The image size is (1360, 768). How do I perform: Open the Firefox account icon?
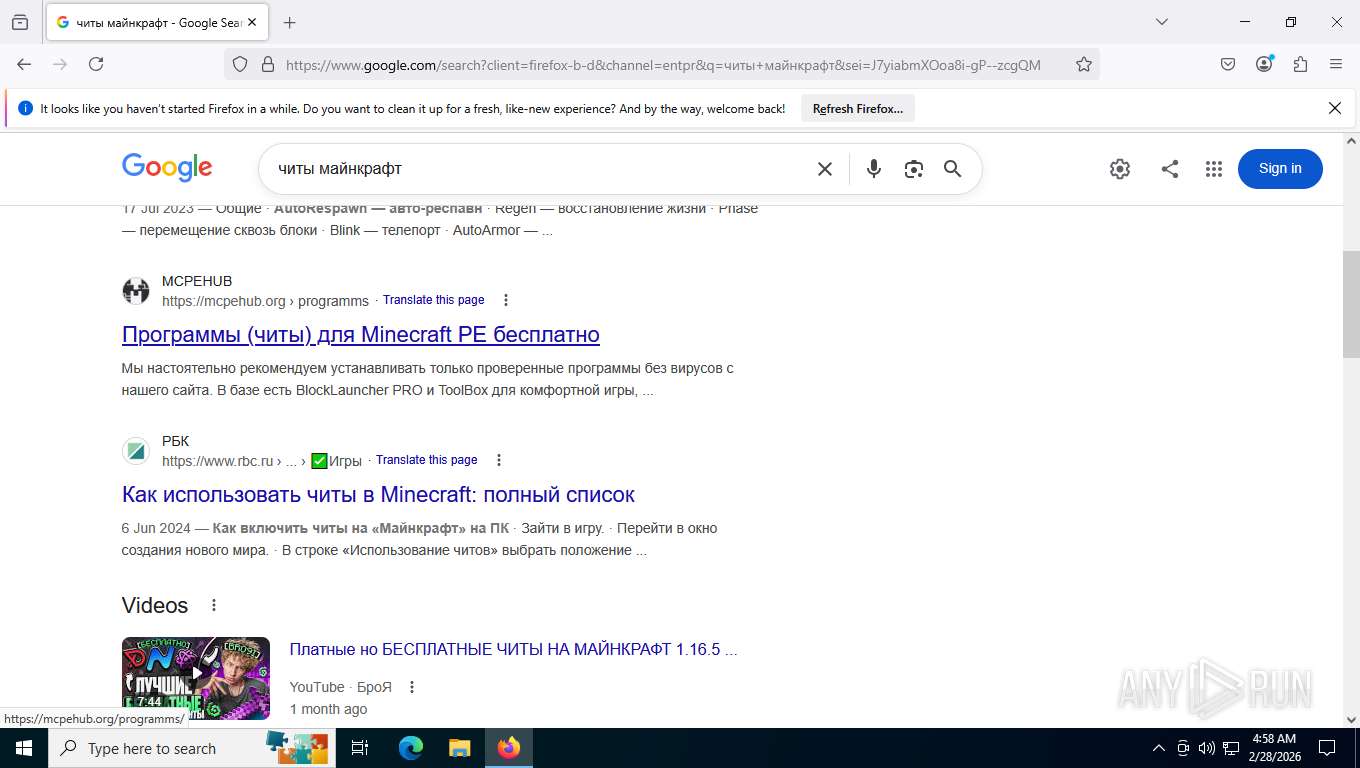(x=1264, y=64)
